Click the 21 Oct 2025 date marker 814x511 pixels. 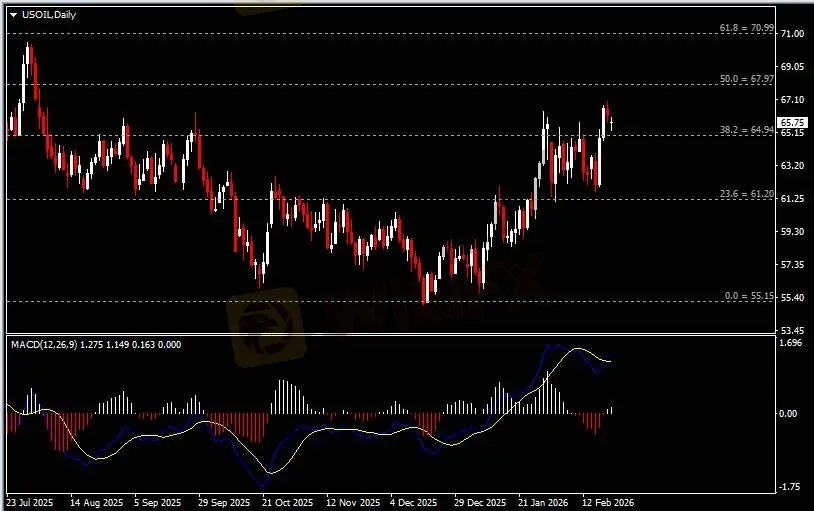[x=287, y=502]
